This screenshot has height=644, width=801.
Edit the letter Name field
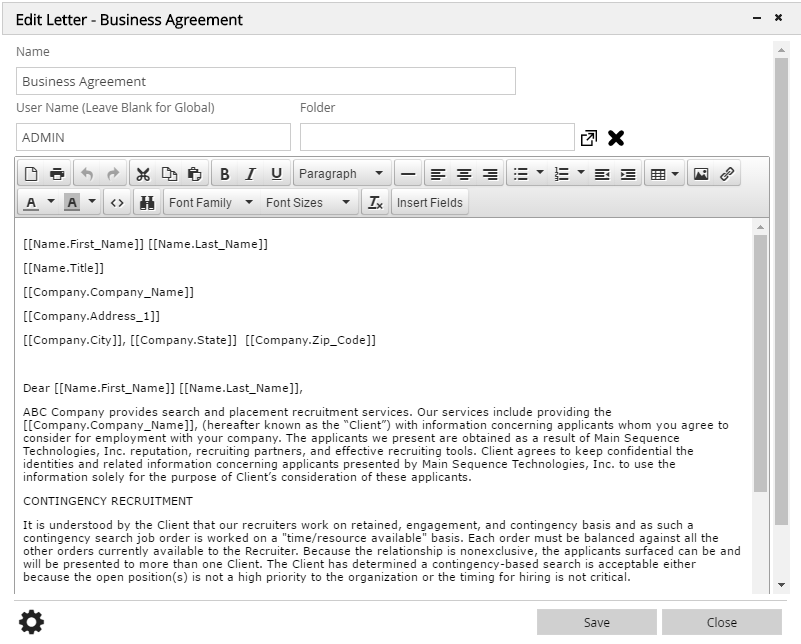point(266,81)
